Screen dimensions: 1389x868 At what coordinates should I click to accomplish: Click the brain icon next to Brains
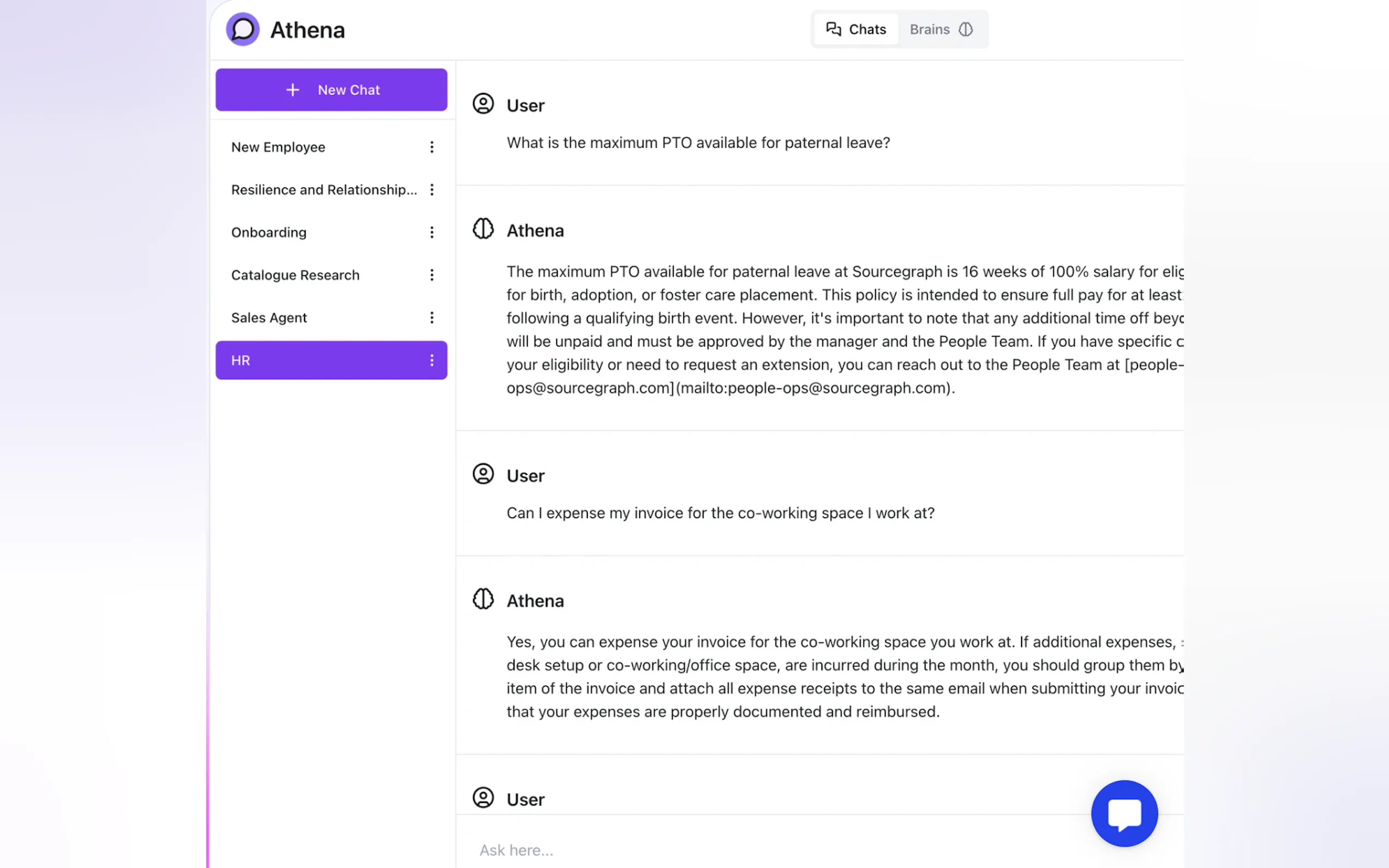click(x=966, y=30)
